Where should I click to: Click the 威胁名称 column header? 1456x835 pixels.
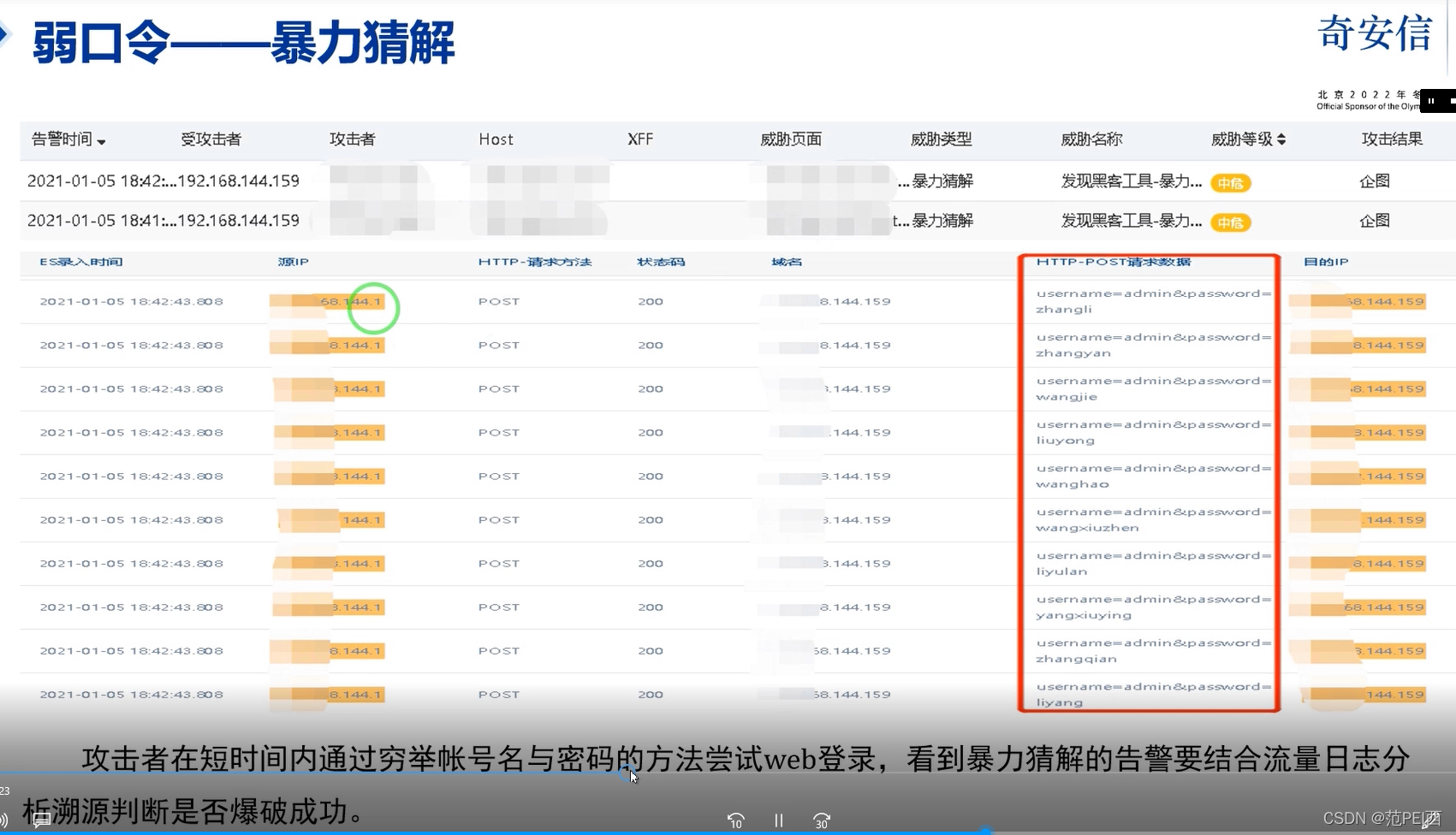pyautogui.click(x=1091, y=139)
